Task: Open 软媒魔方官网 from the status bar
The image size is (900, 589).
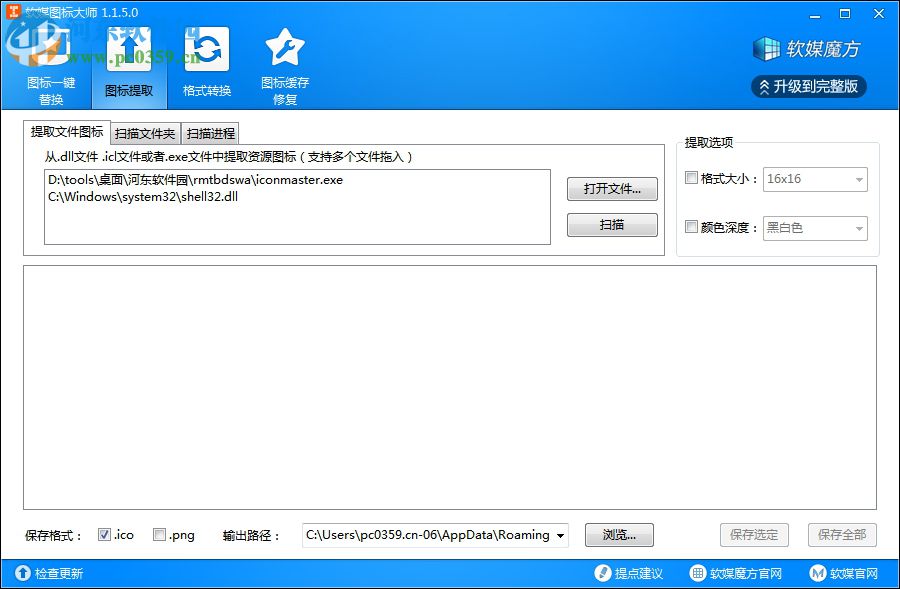Action: pyautogui.click(x=696, y=573)
